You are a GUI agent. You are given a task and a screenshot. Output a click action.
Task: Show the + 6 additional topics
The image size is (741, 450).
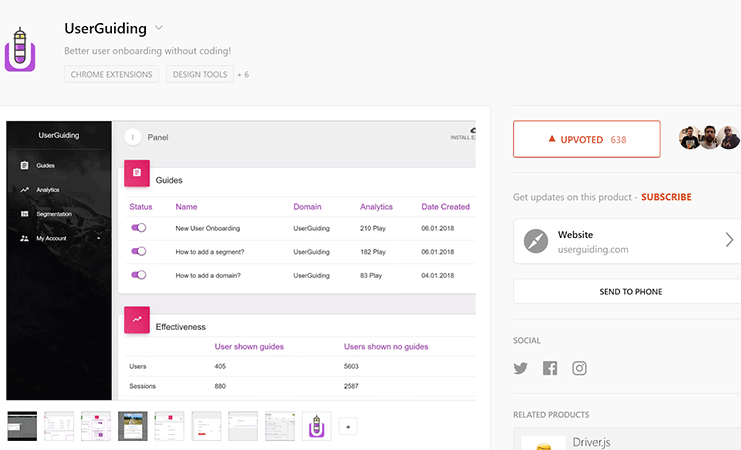(x=243, y=75)
